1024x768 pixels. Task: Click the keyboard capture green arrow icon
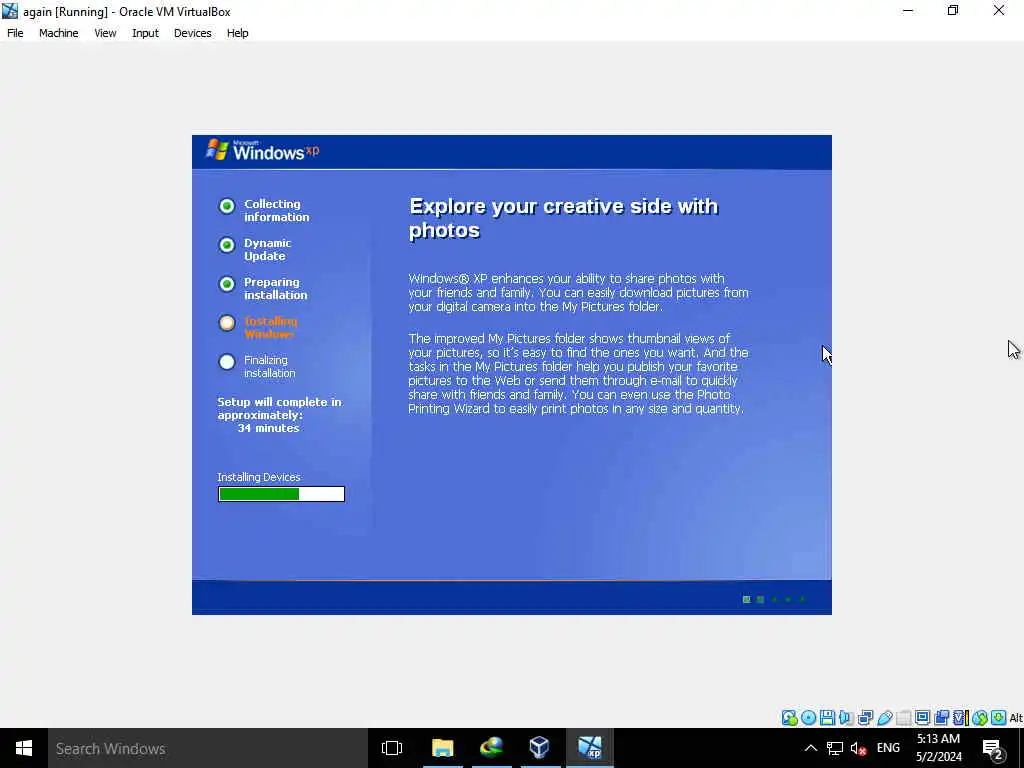coord(999,718)
